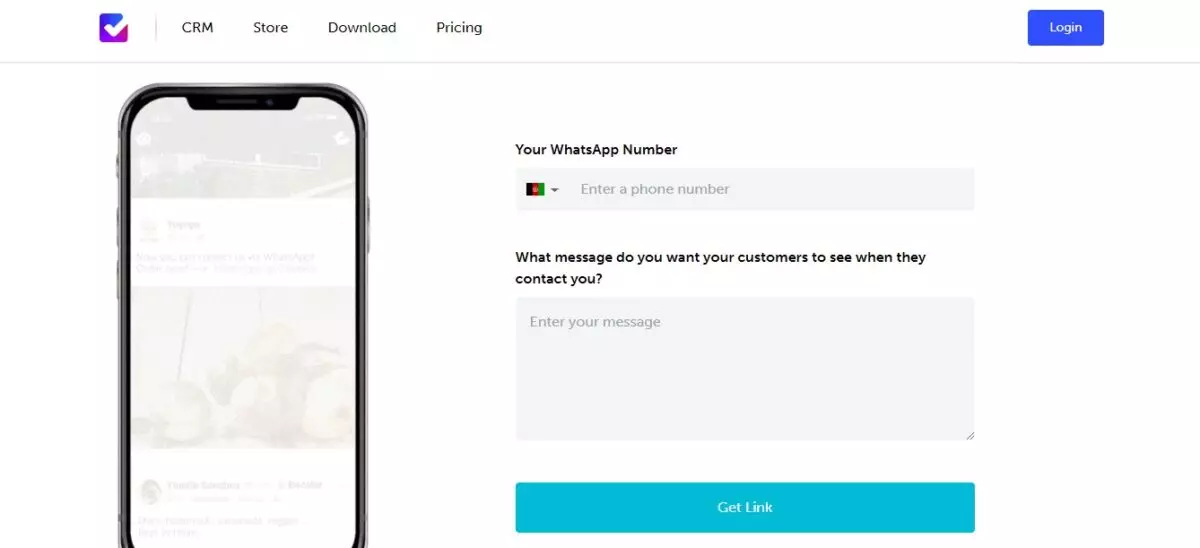Click the phone's top banner photo
This screenshot has height=548, width=1200.
coord(243,160)
